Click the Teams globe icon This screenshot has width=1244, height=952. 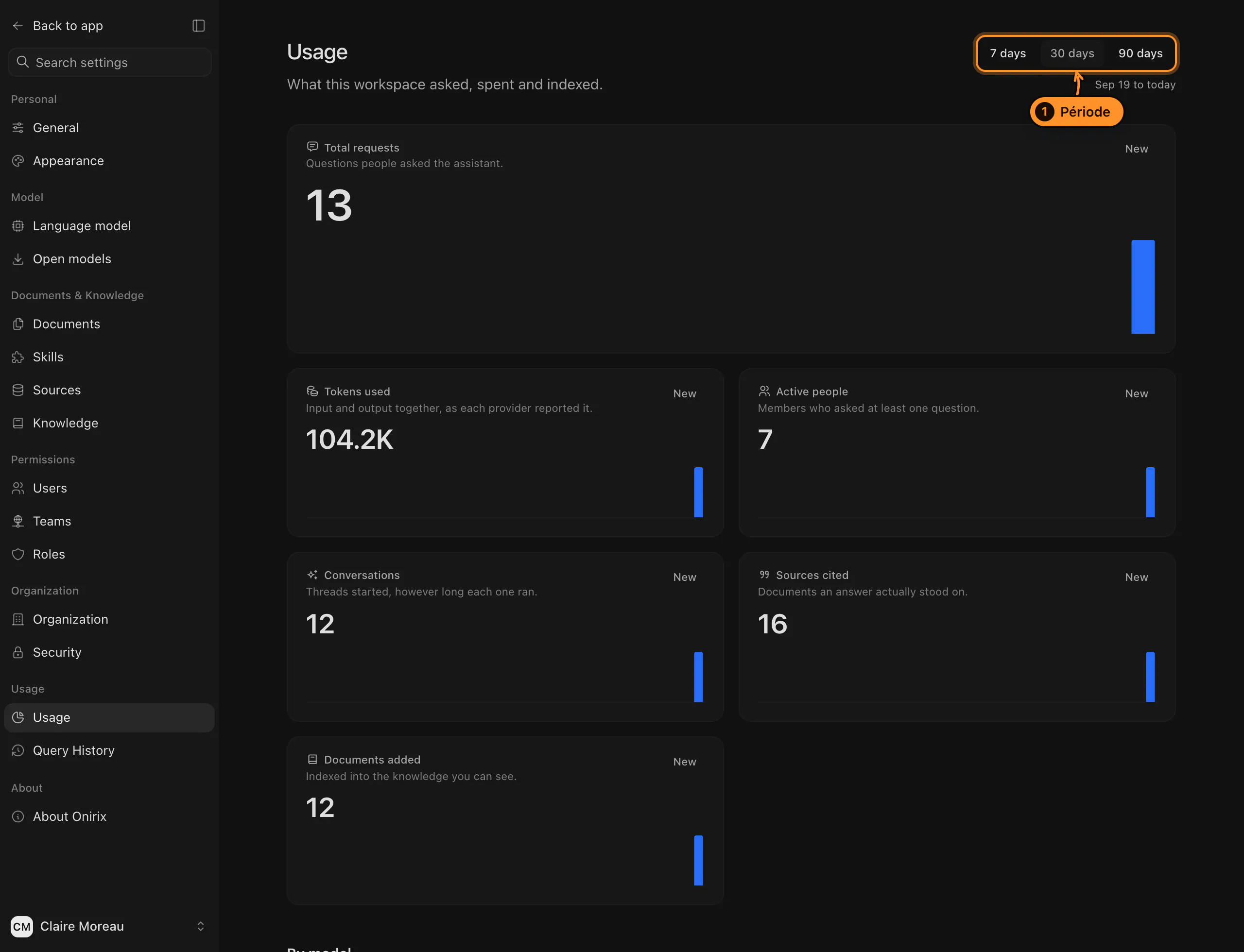pos(18,521)
